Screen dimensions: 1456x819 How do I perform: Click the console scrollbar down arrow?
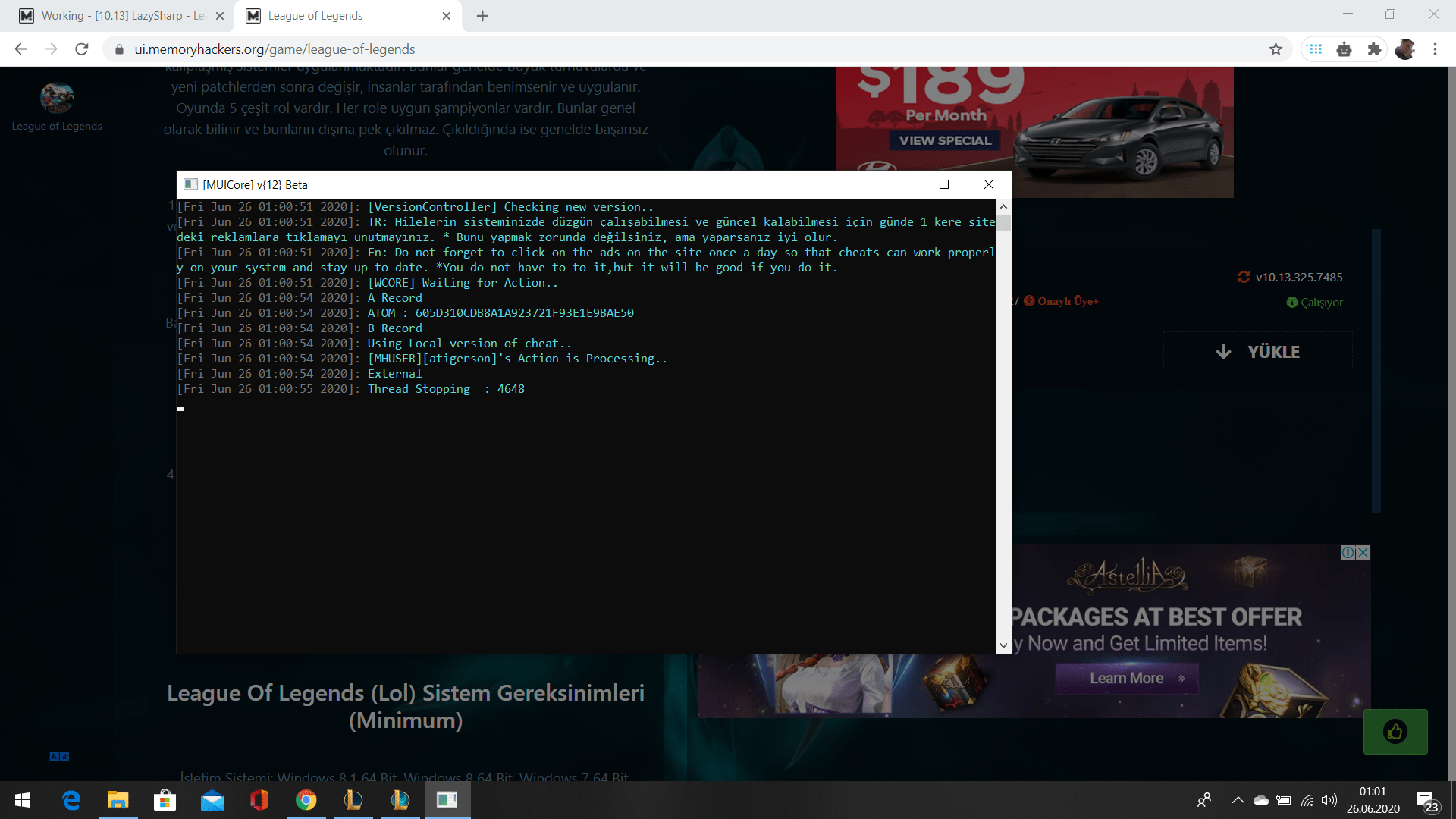(x=1003, y=645)
